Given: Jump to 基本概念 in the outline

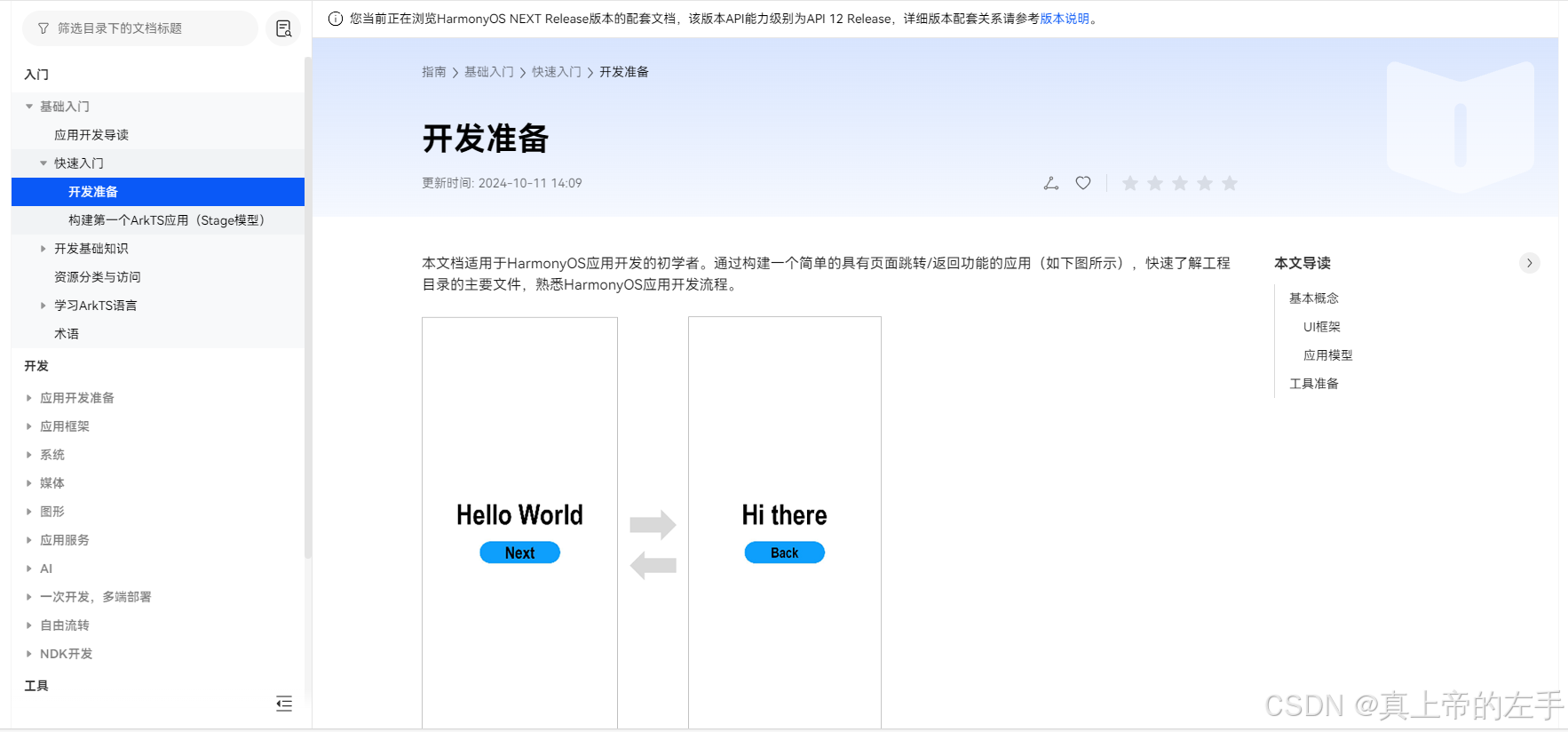Looking at the screenshot, I should click(1314, 298).
